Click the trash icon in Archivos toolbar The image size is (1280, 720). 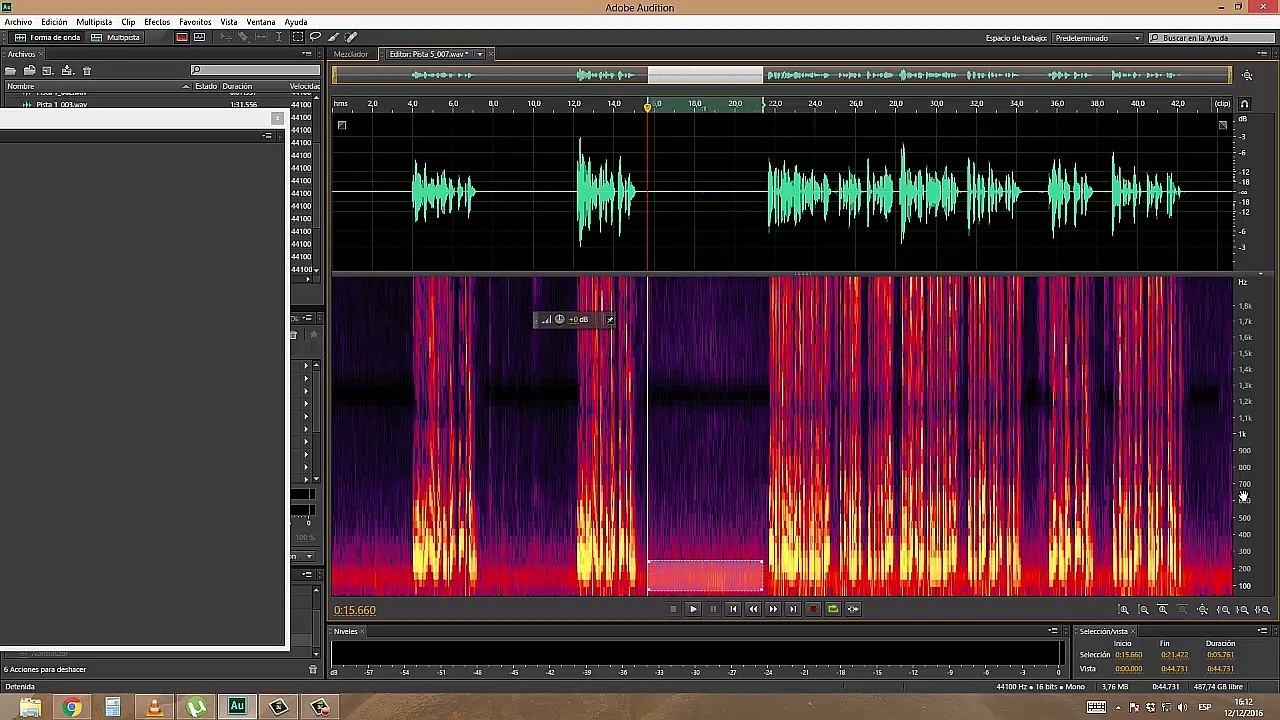pyautogui.click(x=87, y=71)
